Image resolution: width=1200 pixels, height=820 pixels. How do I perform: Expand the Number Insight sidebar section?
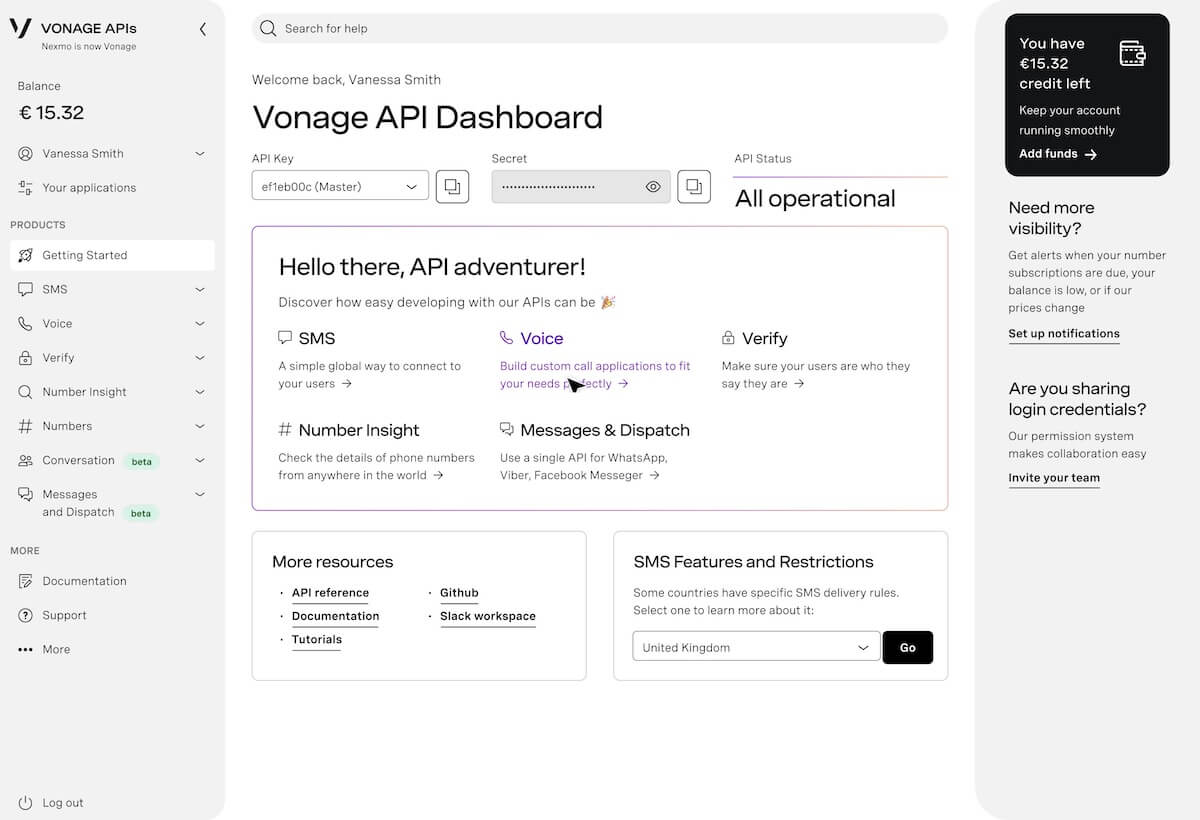[199, 392]
